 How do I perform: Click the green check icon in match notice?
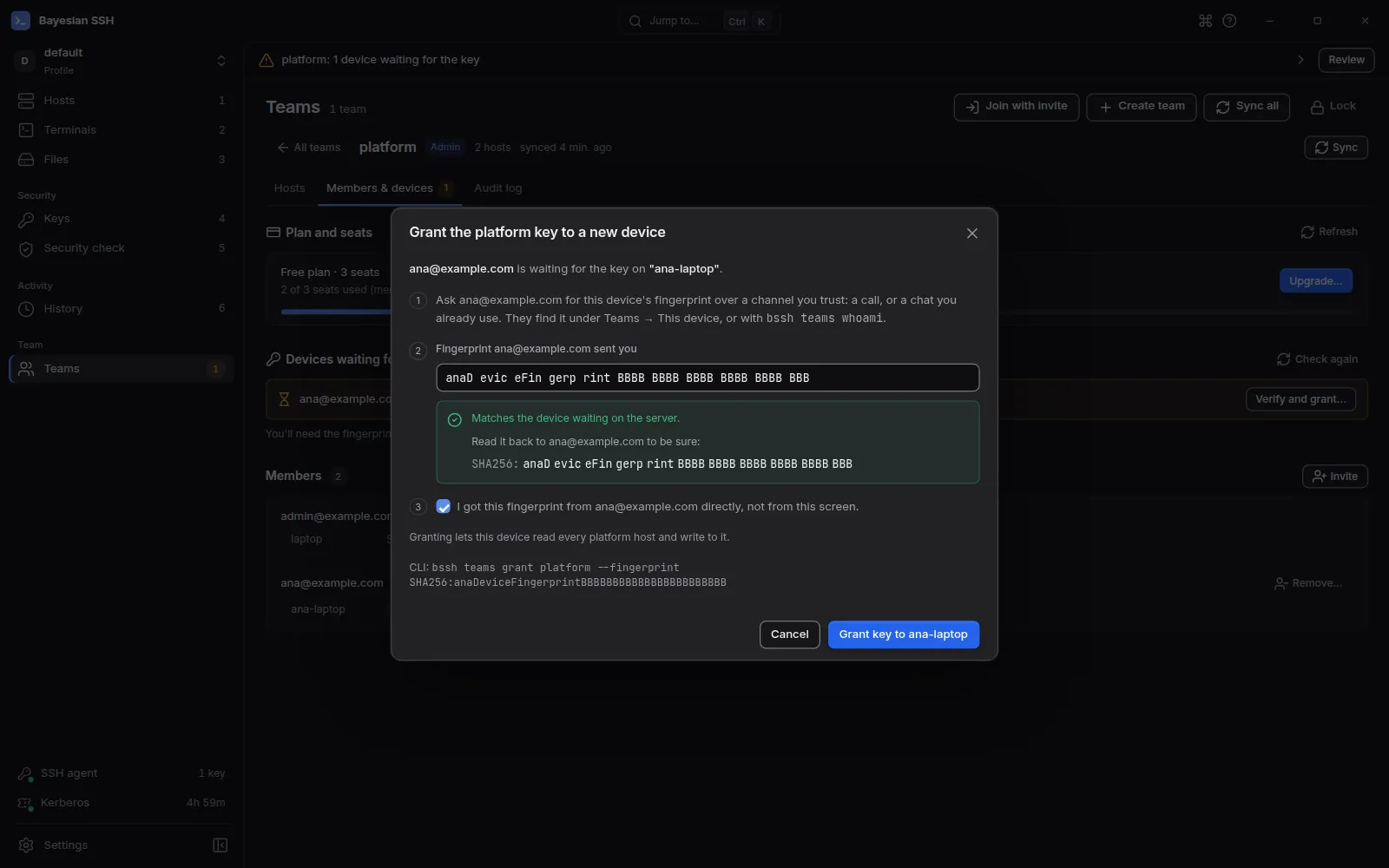(454, 420)
